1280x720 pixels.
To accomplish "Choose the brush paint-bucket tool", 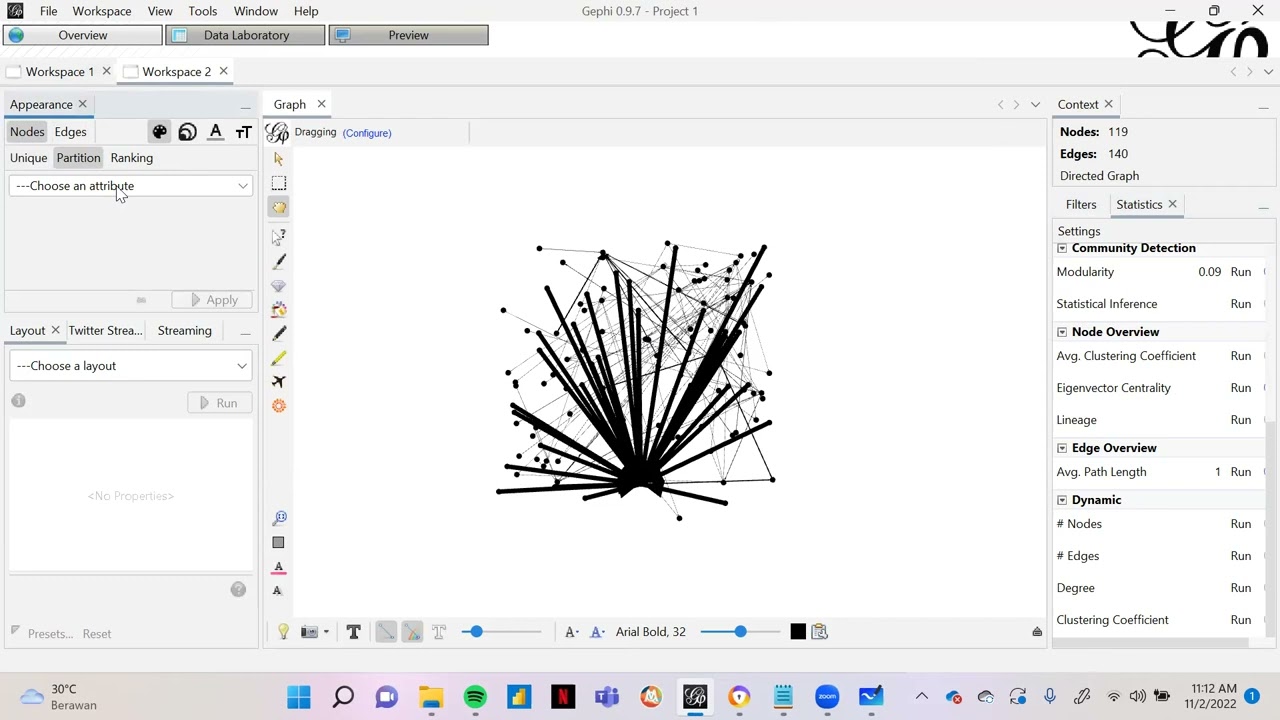I will (278, 309).
